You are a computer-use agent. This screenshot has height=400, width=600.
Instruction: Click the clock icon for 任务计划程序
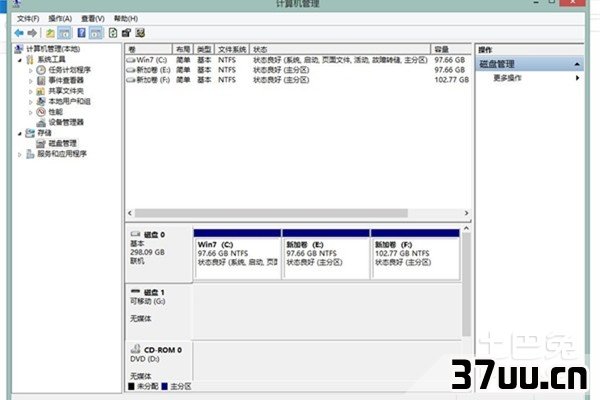(x=41, y=70)
